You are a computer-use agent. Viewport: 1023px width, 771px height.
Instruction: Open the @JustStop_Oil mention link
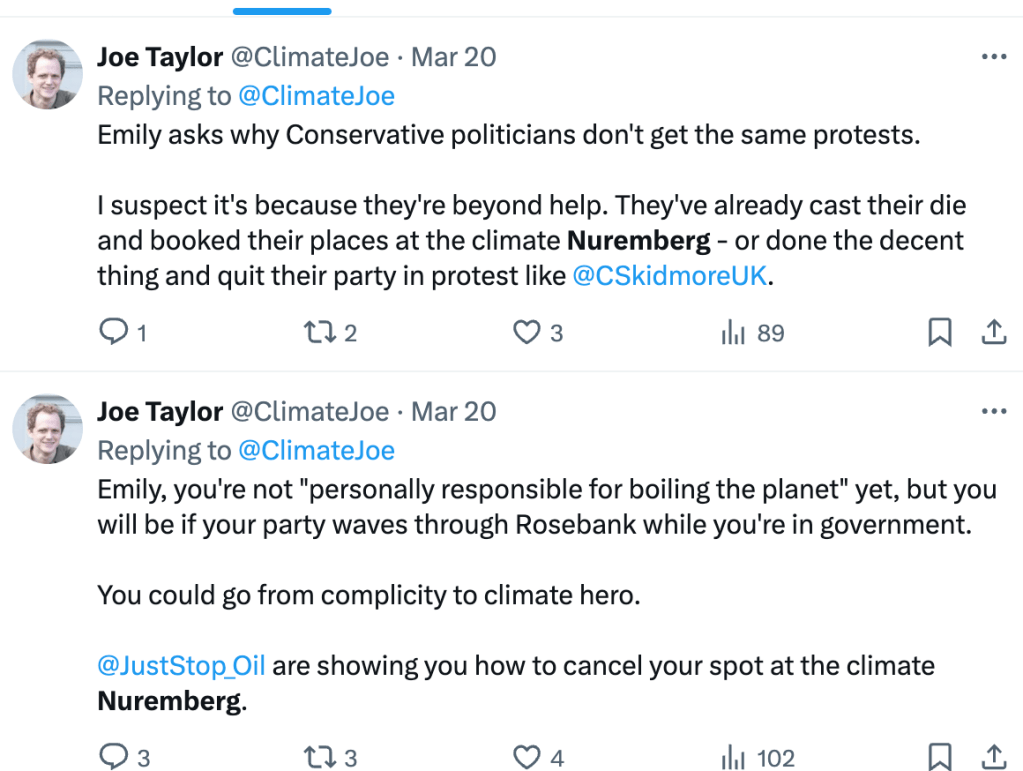tap(181, 665)
